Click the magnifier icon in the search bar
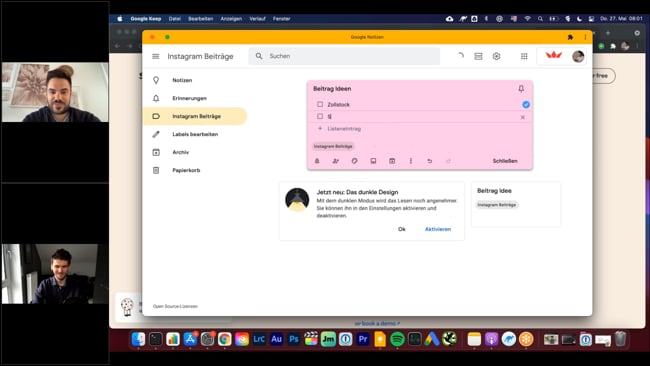The image size is (650, 366). (x=259, y=56)
